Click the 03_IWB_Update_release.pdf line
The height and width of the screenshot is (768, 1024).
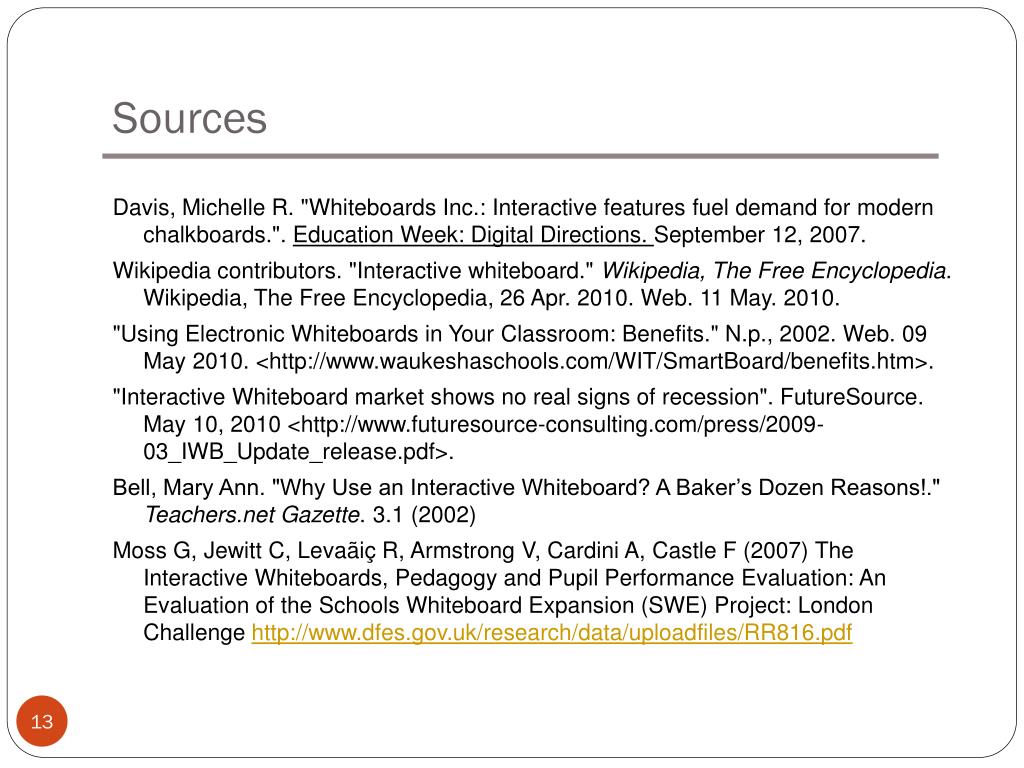298,452
